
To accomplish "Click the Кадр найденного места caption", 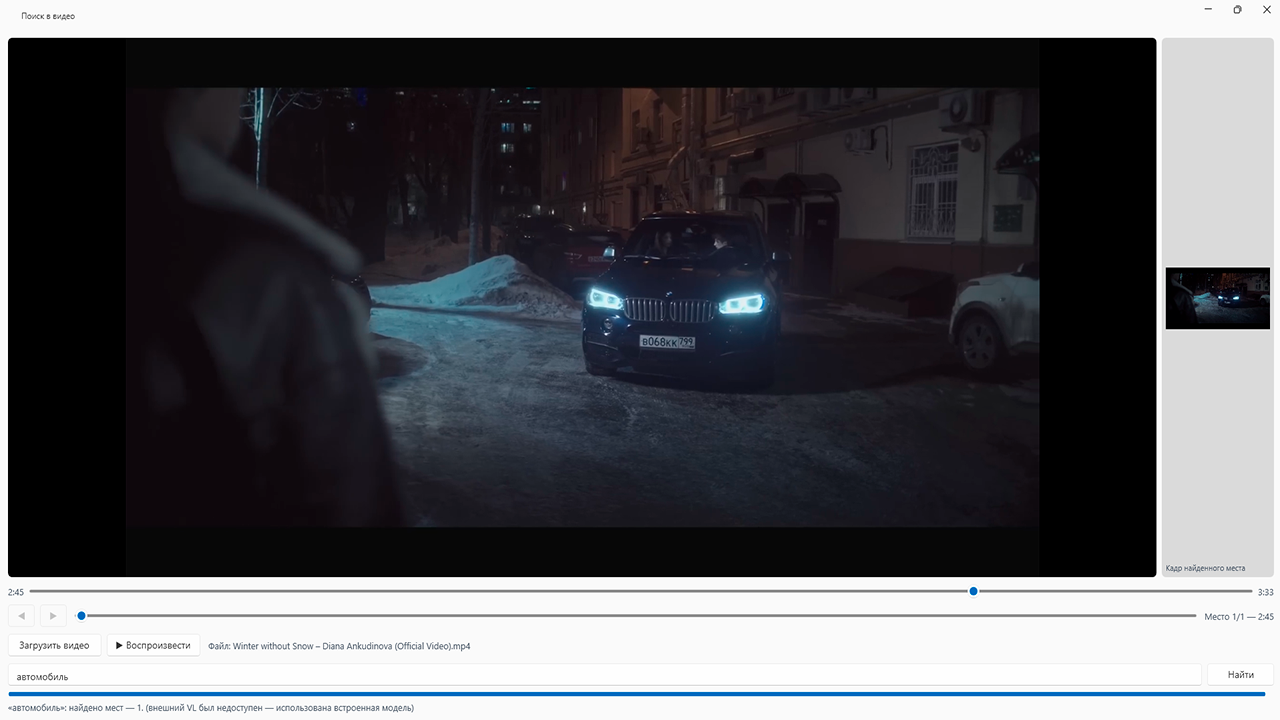I will 1205,568.
